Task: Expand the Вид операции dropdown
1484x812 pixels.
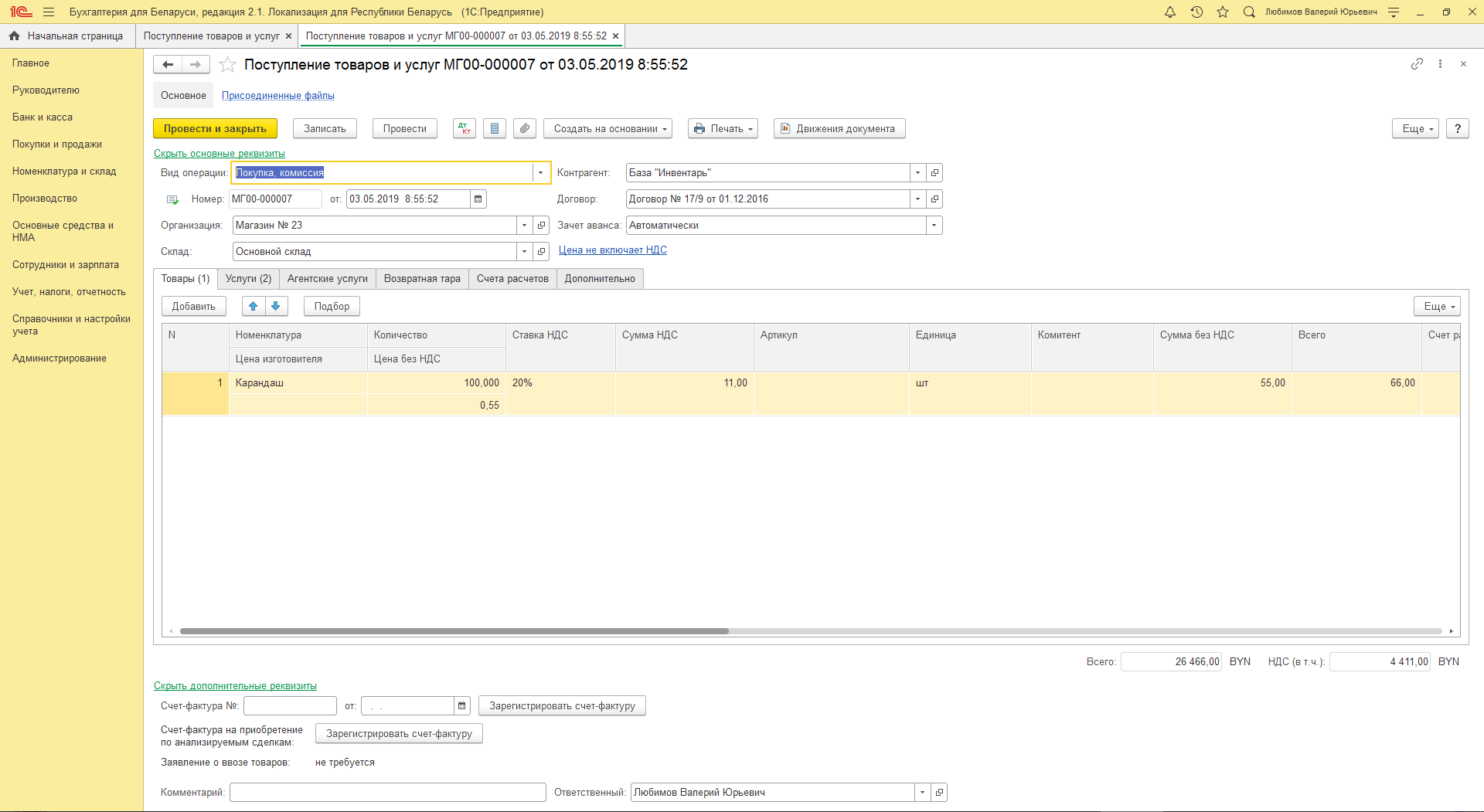Action: tap(540, 173)
